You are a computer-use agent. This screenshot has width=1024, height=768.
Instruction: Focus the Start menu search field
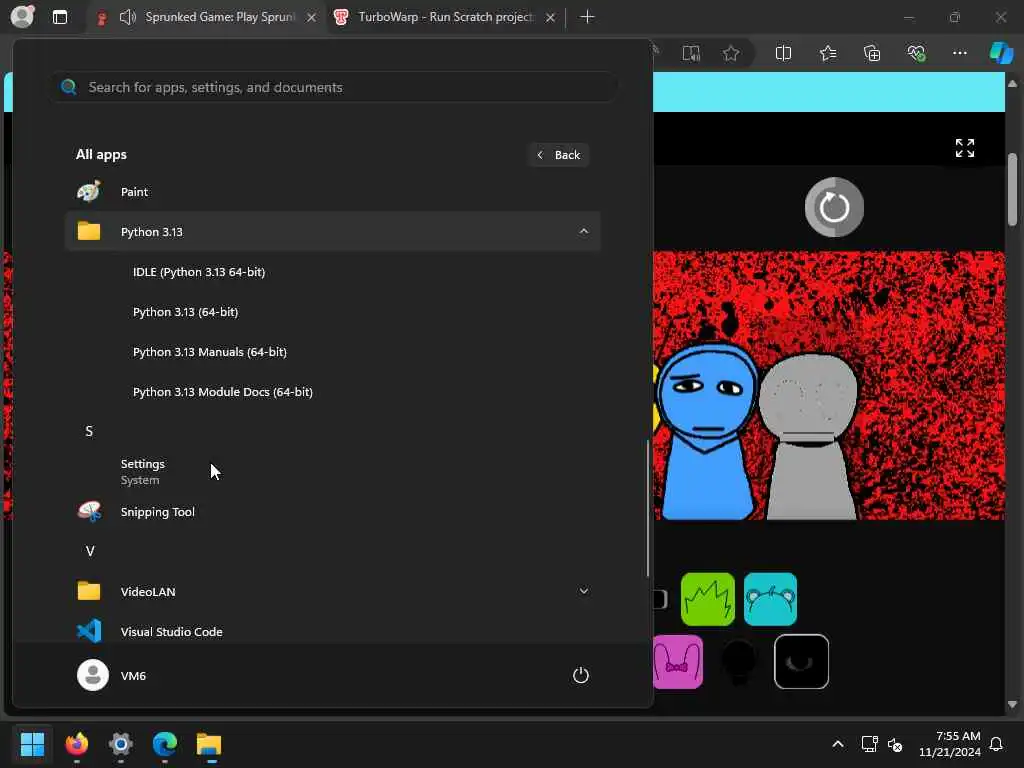334,87
